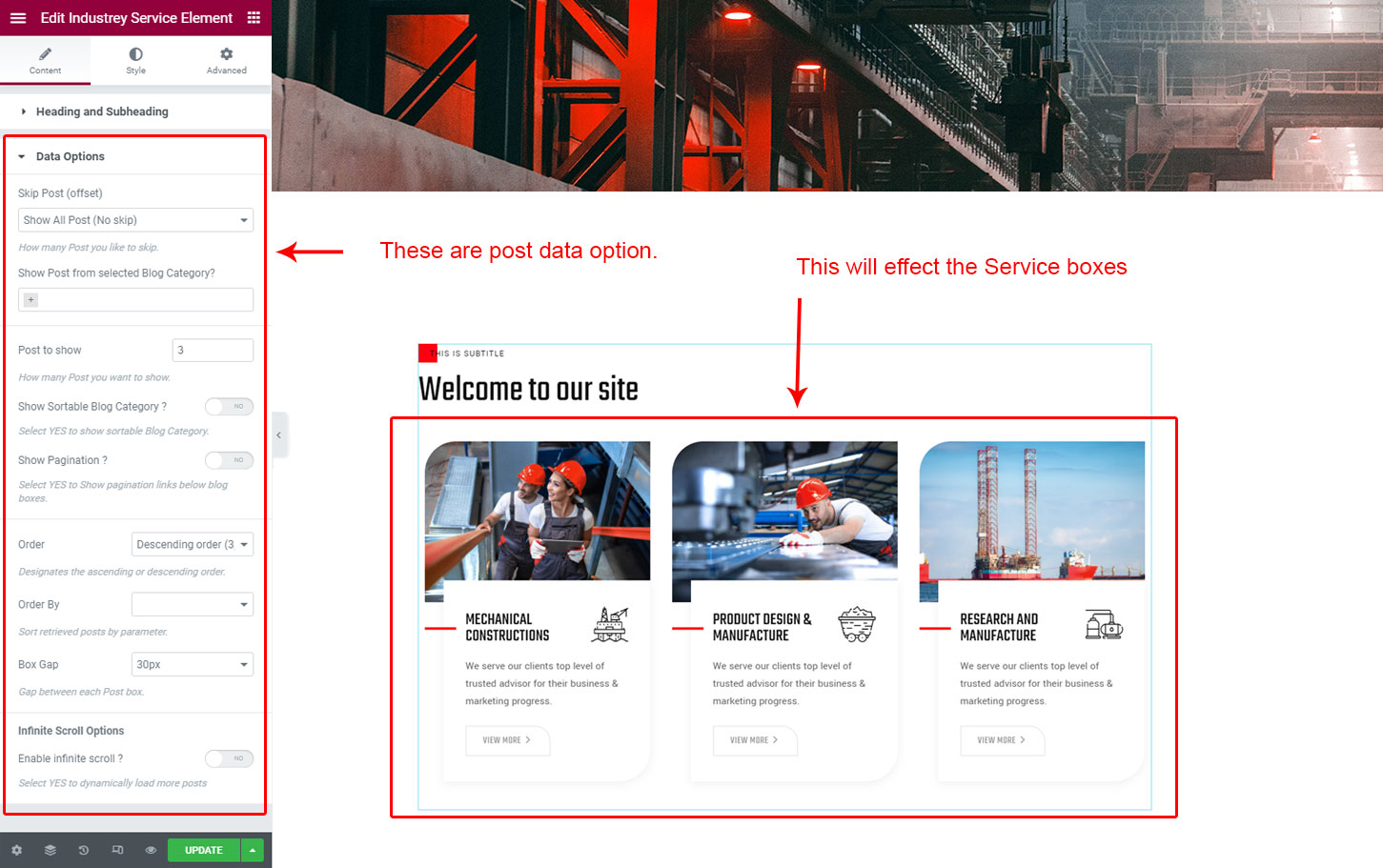Click the Post to show number field
Viewport: 1383px width, 868px height.
(x=213, y=351)
